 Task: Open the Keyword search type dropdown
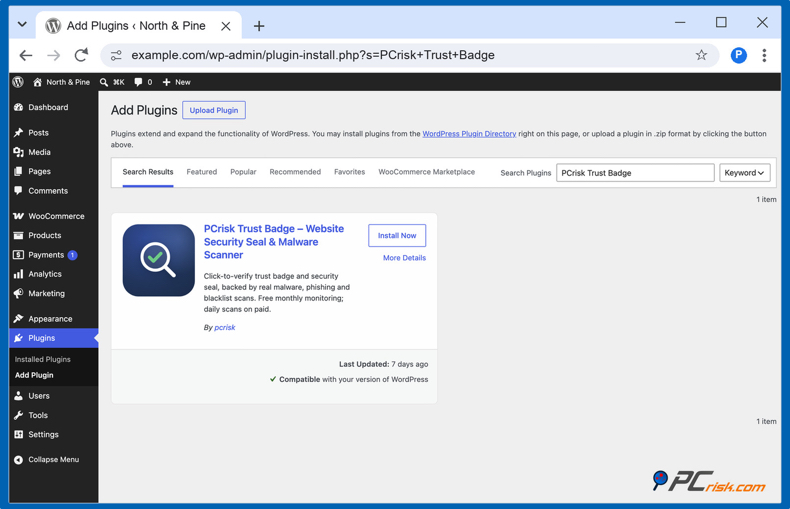745,173
